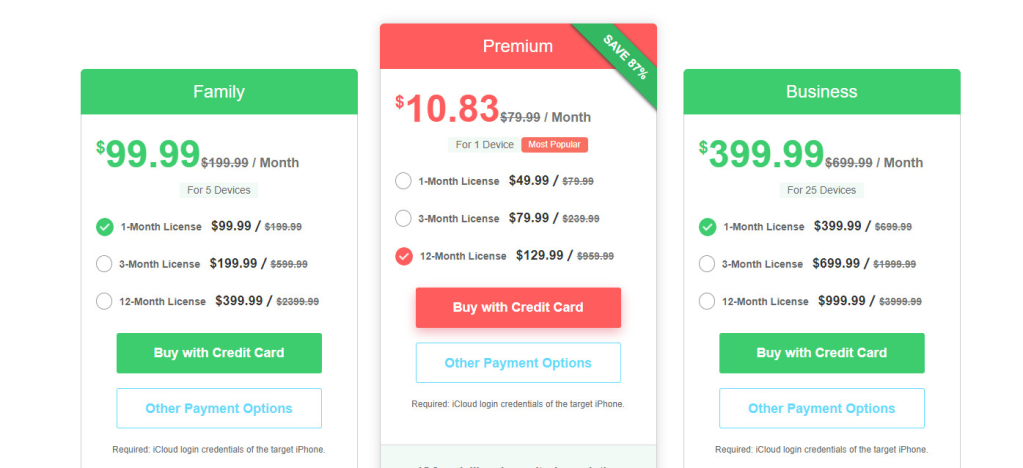Click Family plan Buy with Credit Card
The width and height of the screenshot is (1023, 468).
(219, 353)
